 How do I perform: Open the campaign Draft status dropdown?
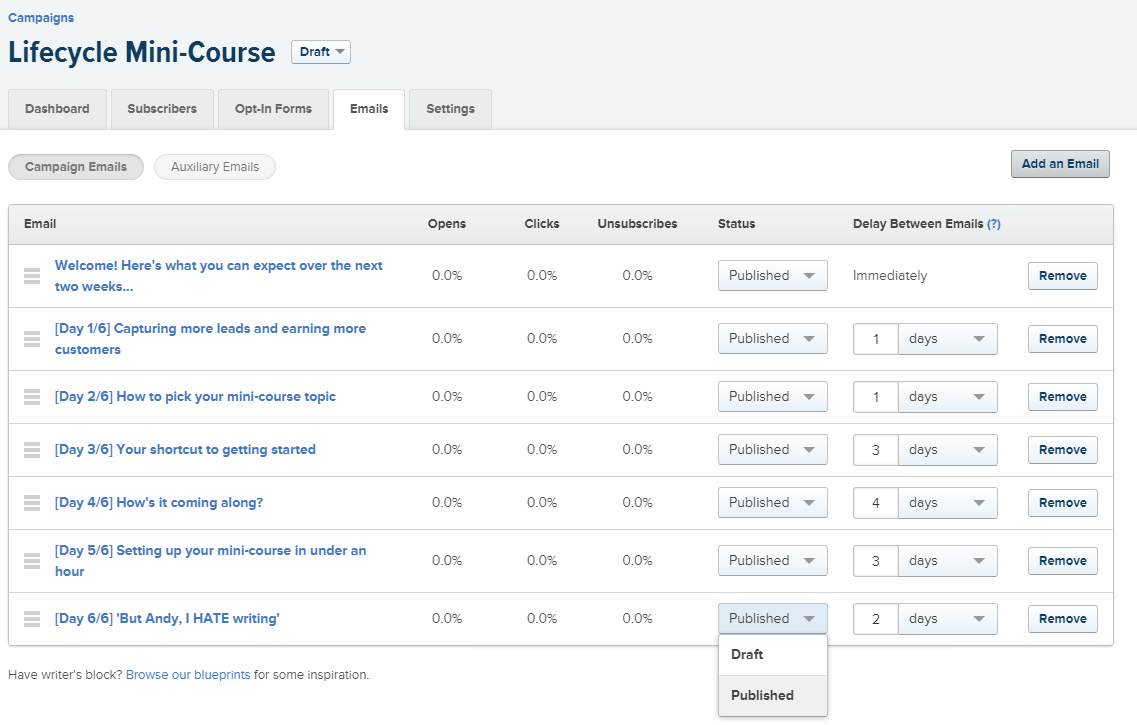point(321,52)
